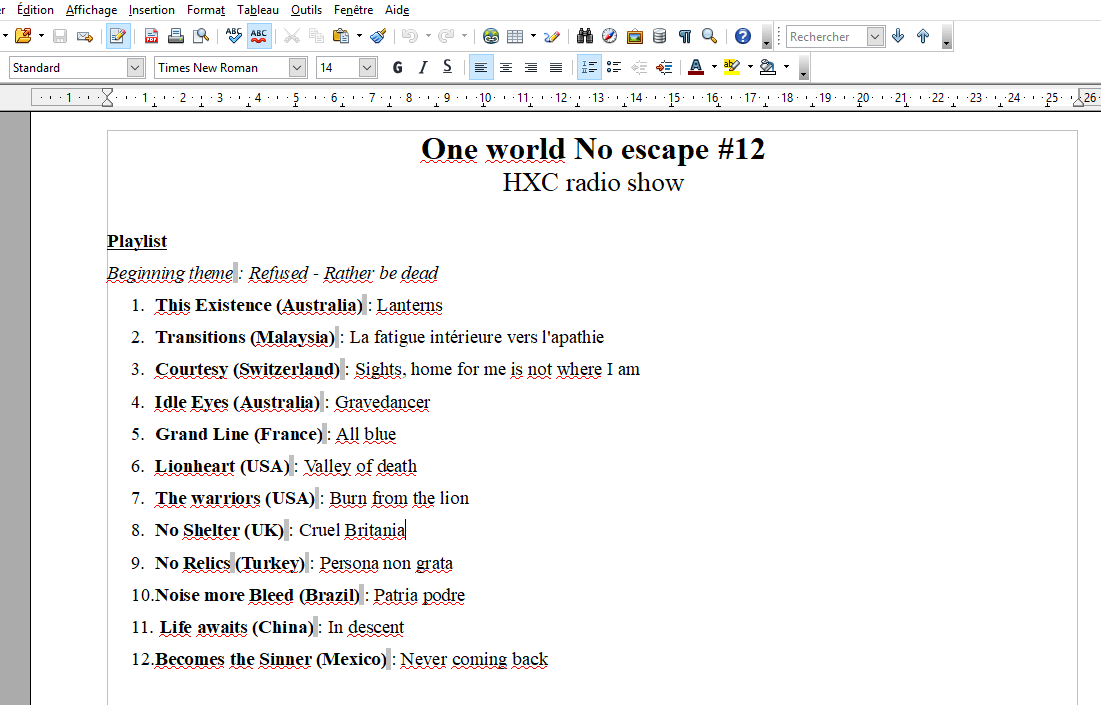Find next search result down arrow
The image size is (1101, 705).
tap(898, 36)
